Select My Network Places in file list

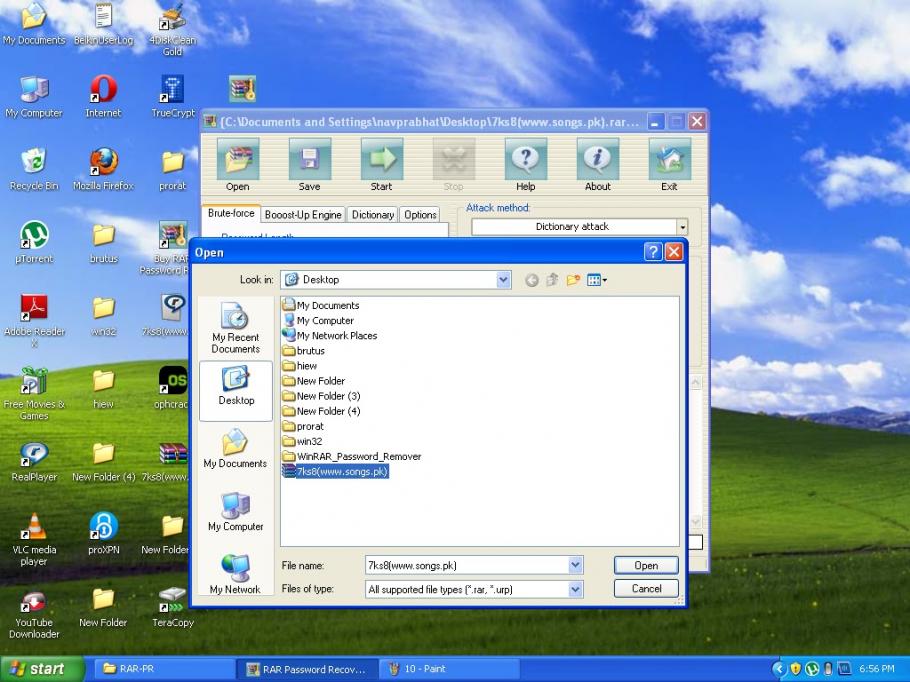click(x=330, y=336)
